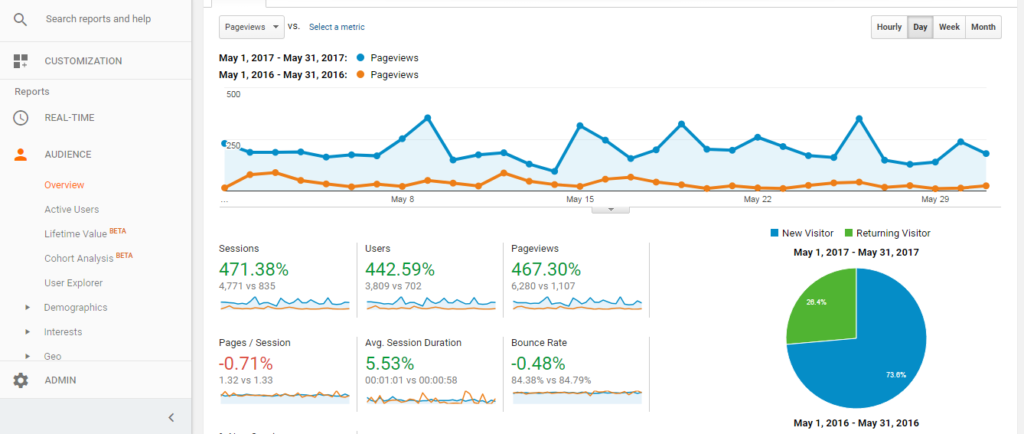Switch chart to Week view

pyautogui.click(x=949, y=27)
